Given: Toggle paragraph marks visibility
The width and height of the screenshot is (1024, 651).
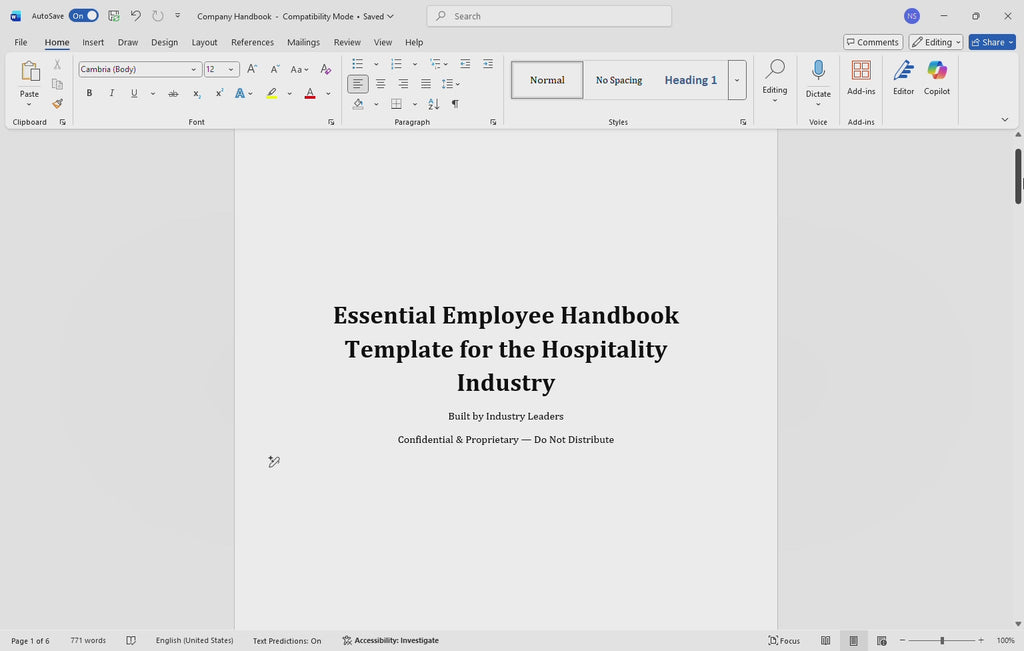Looking at the screenshot, I should coord(455,103).
